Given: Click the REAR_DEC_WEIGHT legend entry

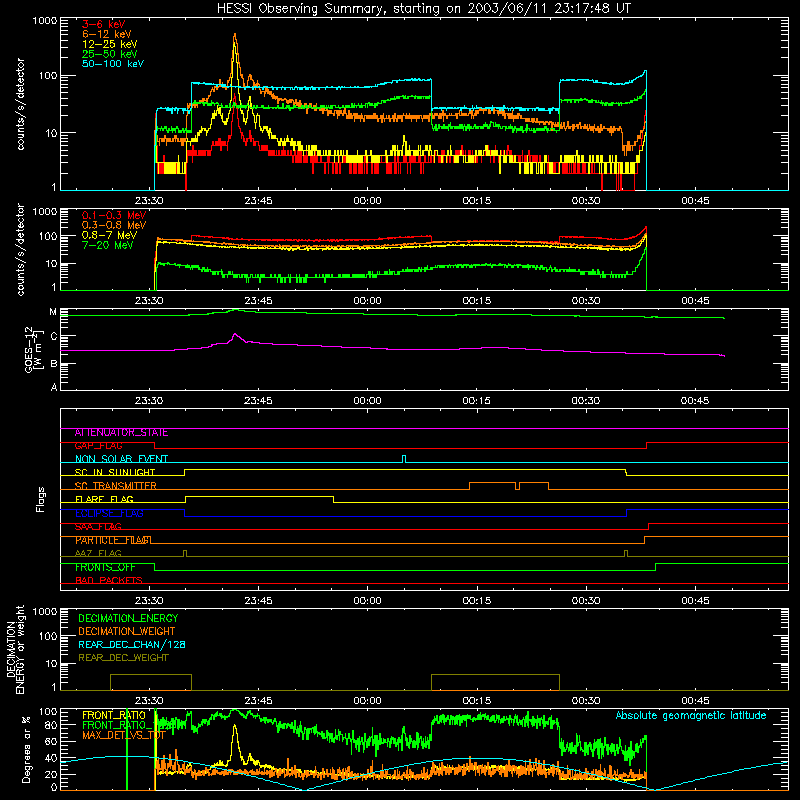Looking at the screenshot, I should click(123, 658).
